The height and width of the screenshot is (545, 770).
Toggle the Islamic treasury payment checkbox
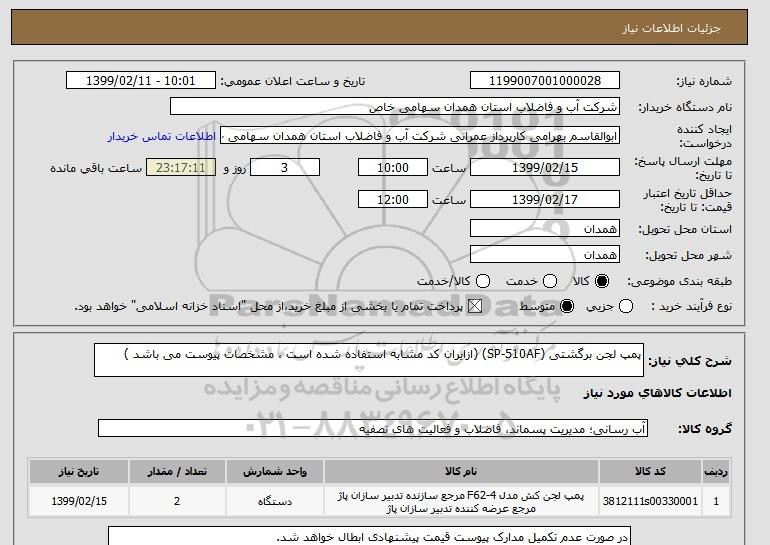coord(475,306)
